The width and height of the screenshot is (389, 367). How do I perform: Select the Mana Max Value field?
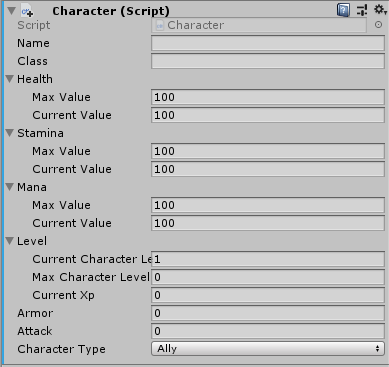pos(268,205)
